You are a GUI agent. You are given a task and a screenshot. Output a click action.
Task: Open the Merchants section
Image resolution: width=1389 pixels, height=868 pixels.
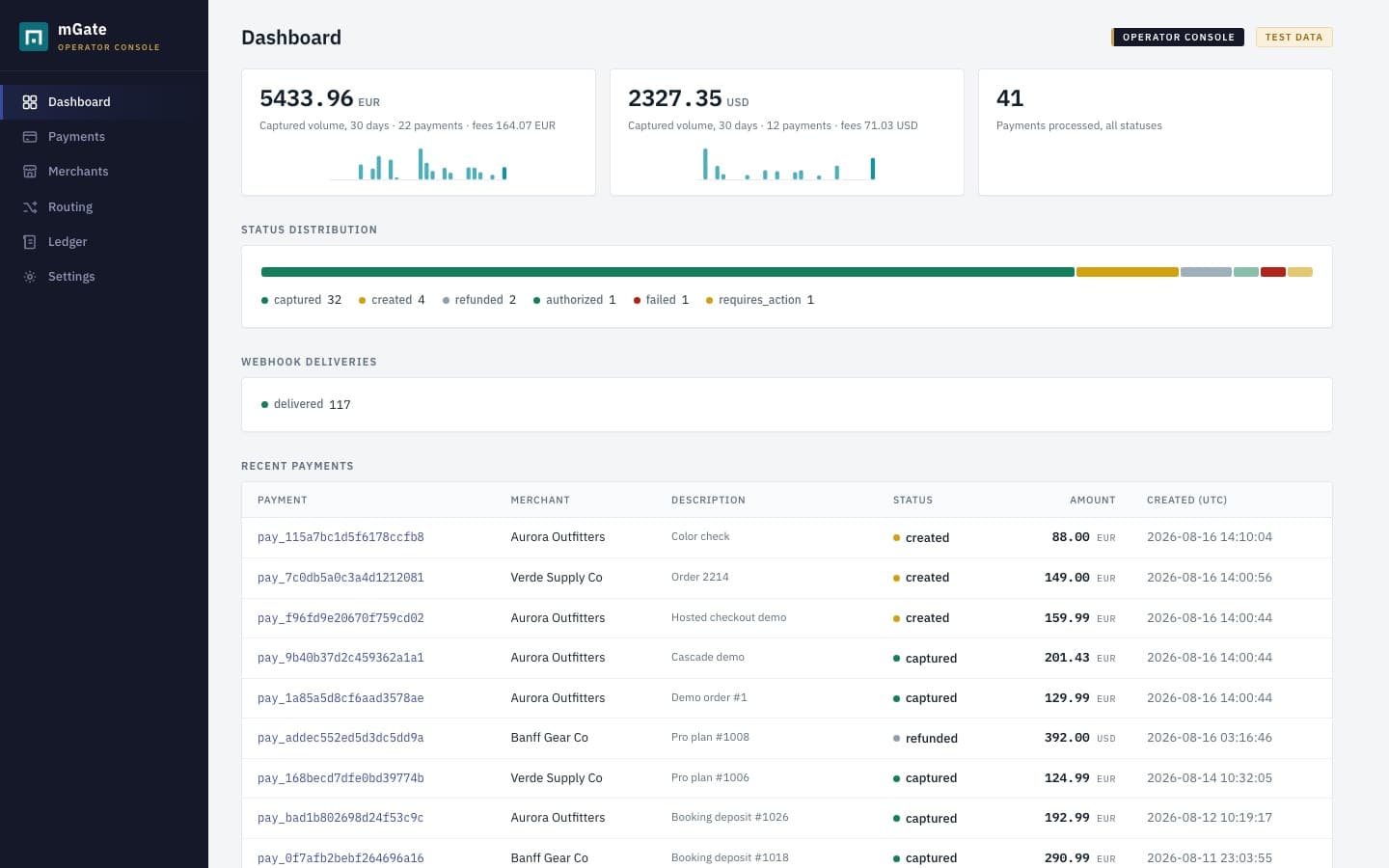pyautogui.click(x=104, y=172)
